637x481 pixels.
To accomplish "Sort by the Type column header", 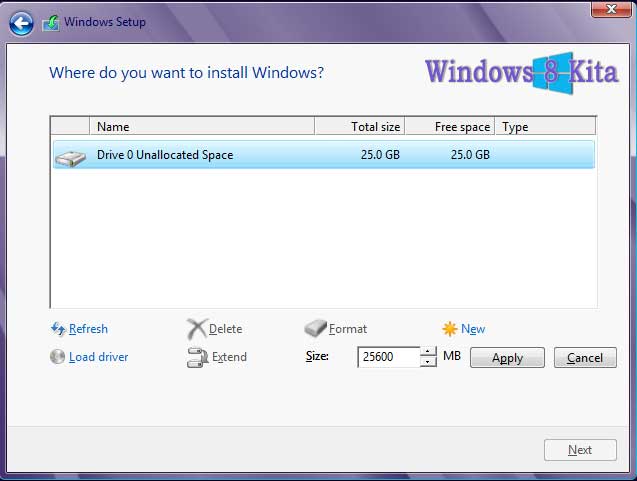I will [546, 126].
